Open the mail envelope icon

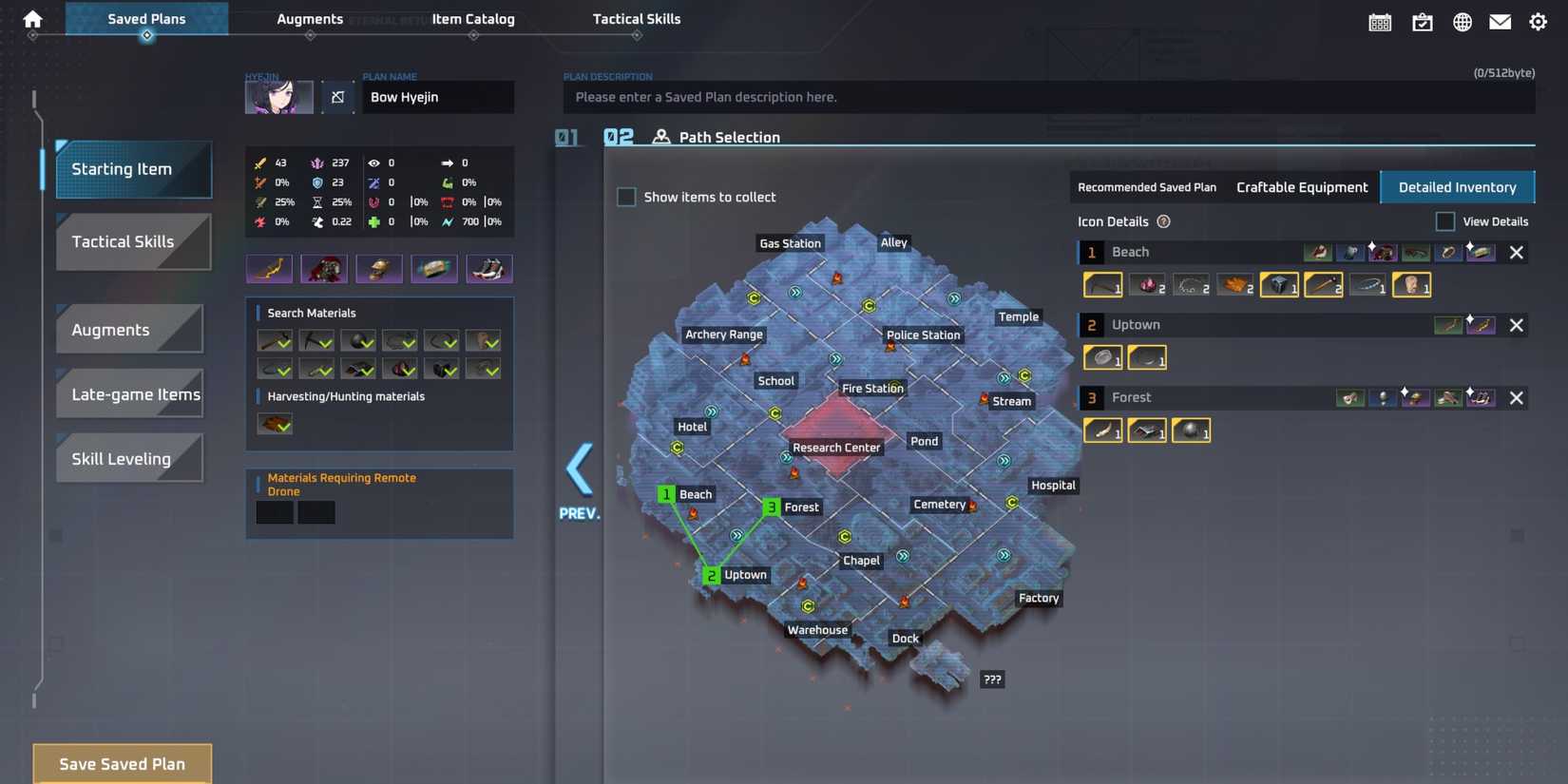(x=1500, y=22)
